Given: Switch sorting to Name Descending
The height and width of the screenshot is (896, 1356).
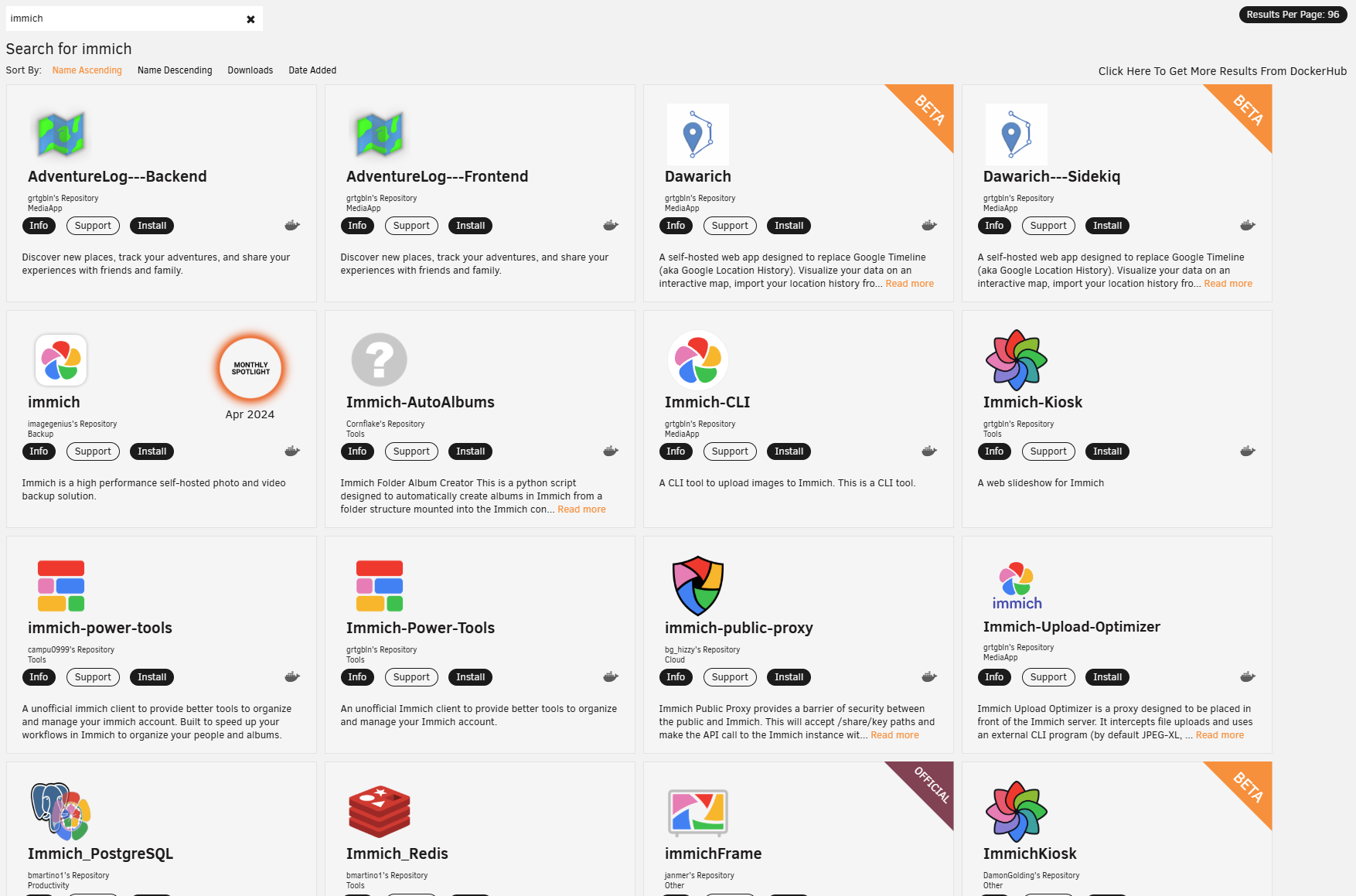Looking at the screenshot, I should (x=175, y=70).
